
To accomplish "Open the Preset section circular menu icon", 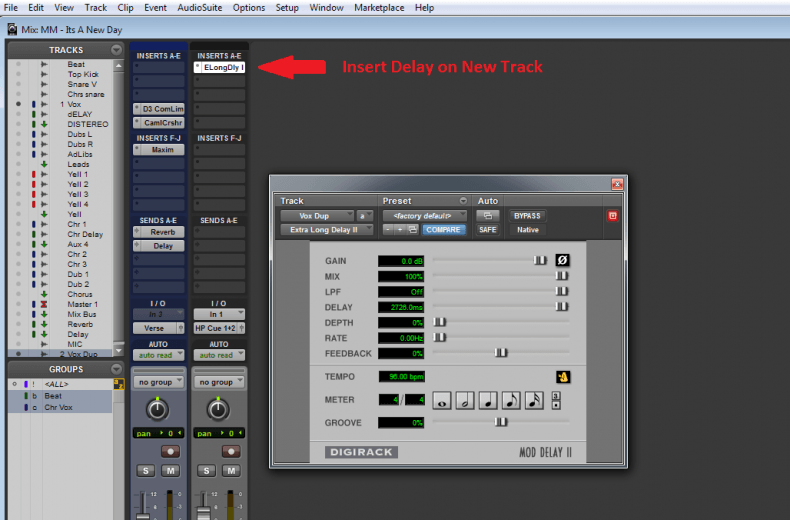I will point(463,201).
